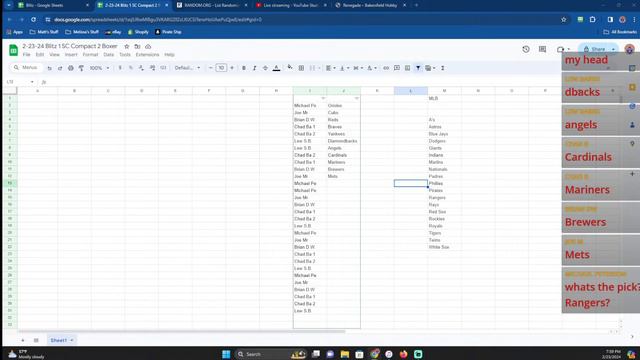Activate the paint format tool
Viewport: 640px width, 360px height.
(81, 68)
